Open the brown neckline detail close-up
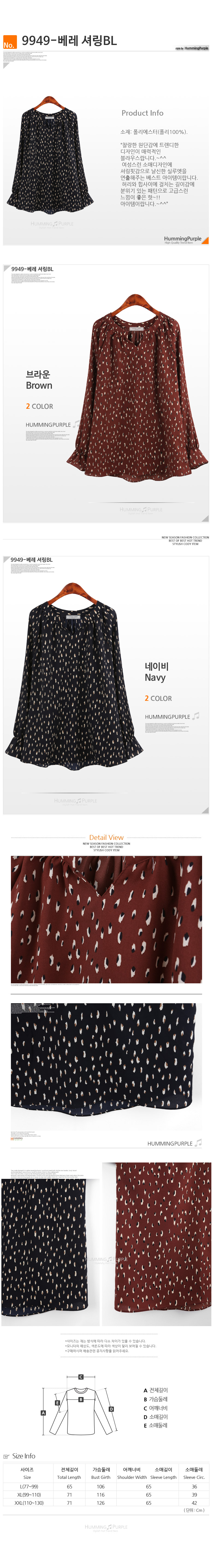 106,919
